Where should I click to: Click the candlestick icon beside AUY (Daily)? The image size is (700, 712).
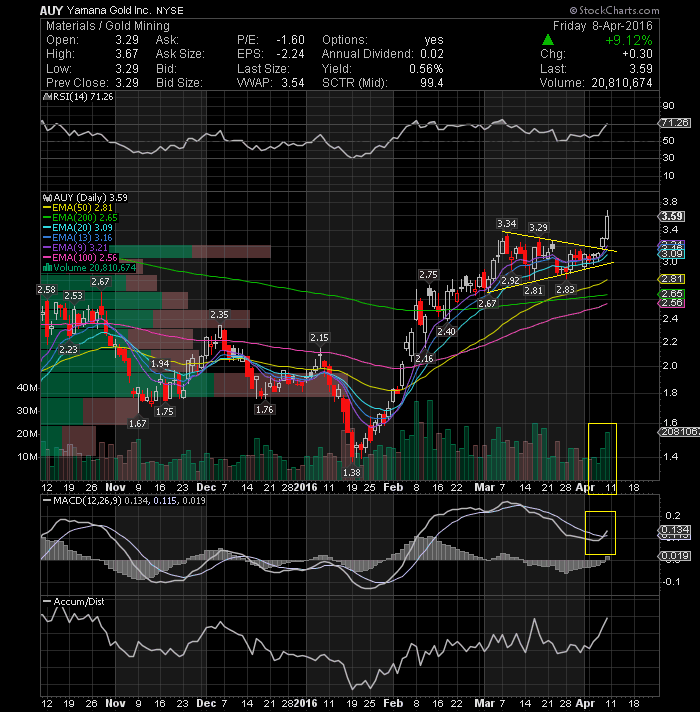point(47,198)
